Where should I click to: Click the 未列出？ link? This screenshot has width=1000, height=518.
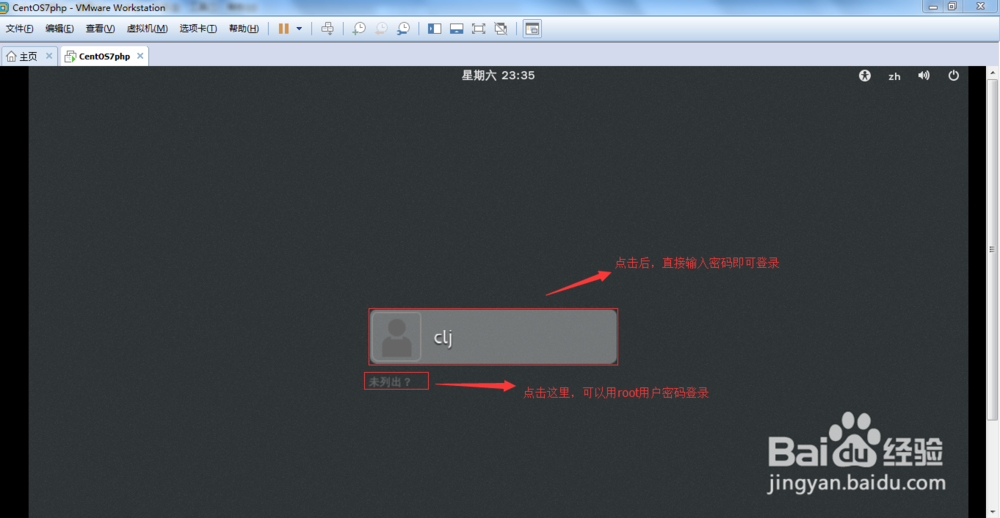point(390,383)
